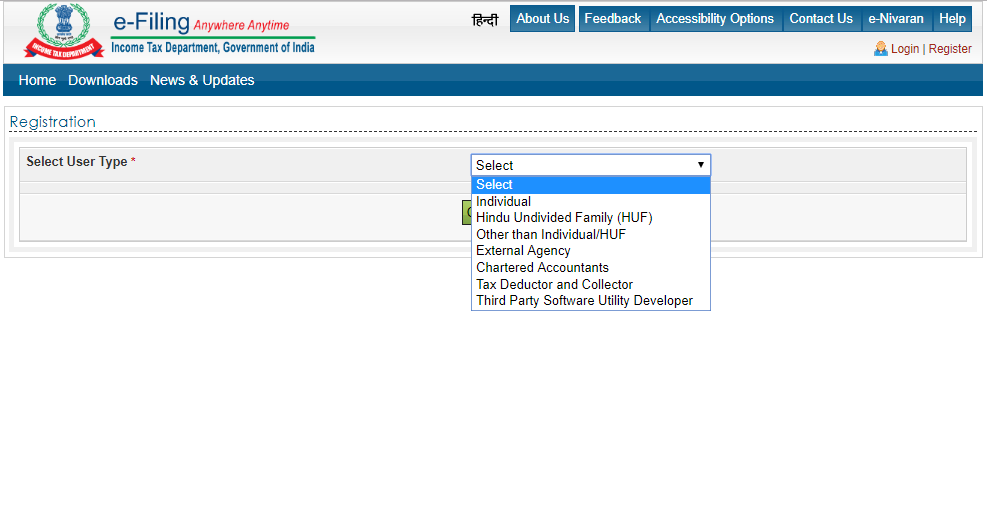Screen dimensions: 987x510
Task: Choose External Agency user type
Action: pos(591,251)
